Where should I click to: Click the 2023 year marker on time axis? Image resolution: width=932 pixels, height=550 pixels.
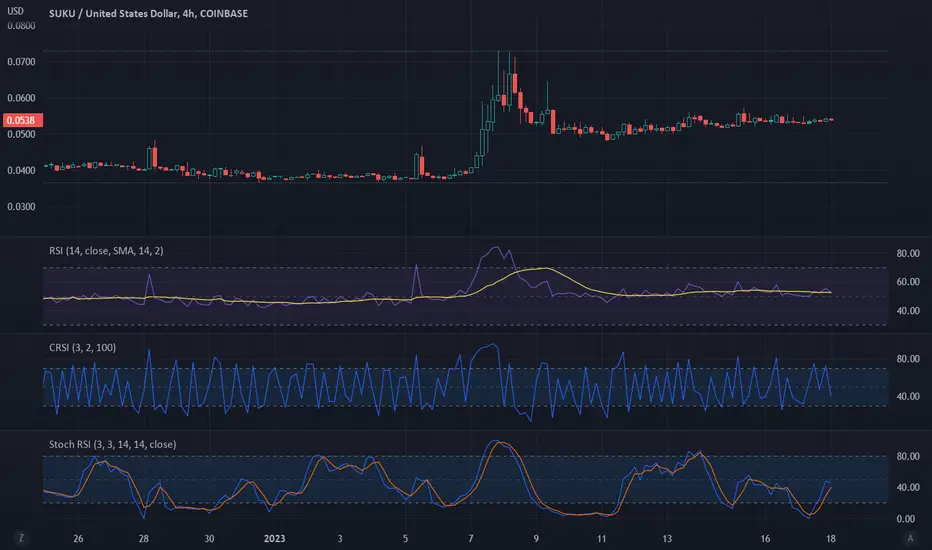coord(275,539)
